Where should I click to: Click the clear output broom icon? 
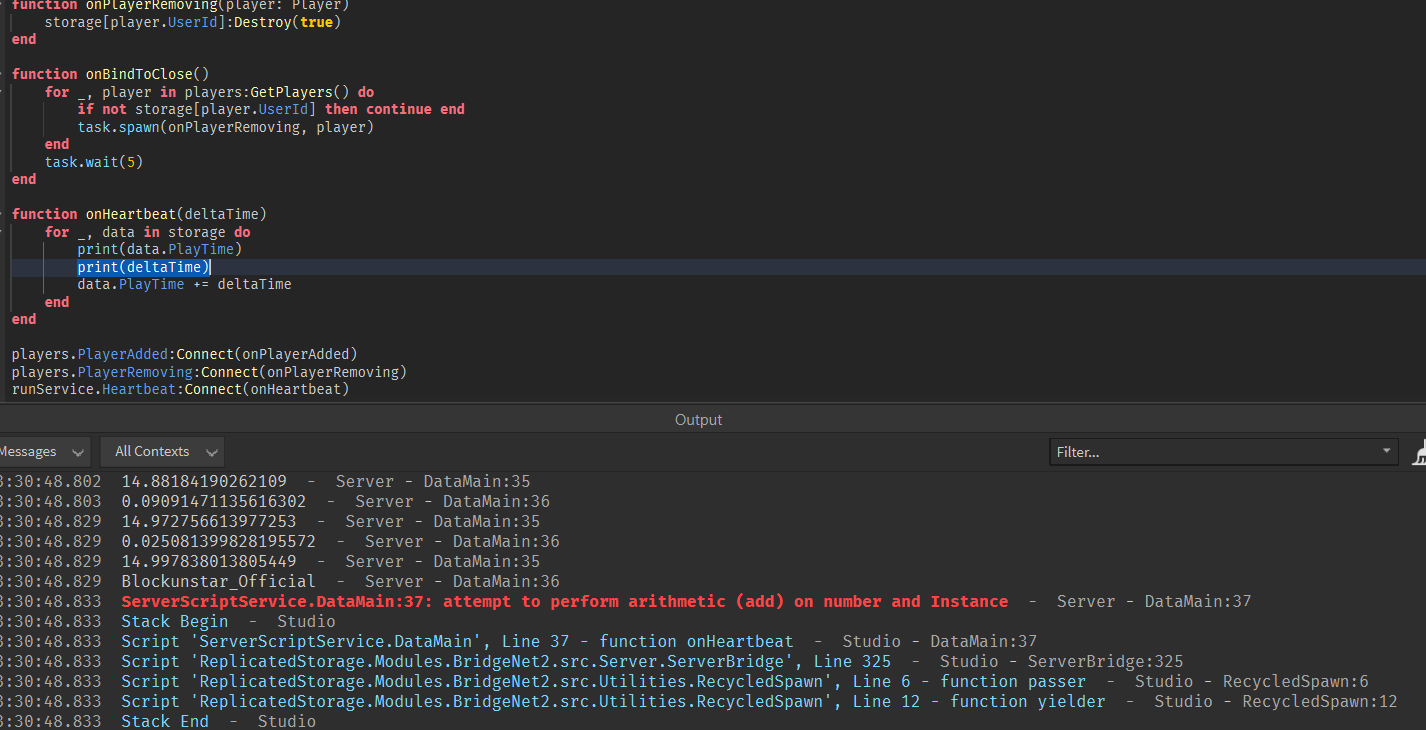[1419, 453]
